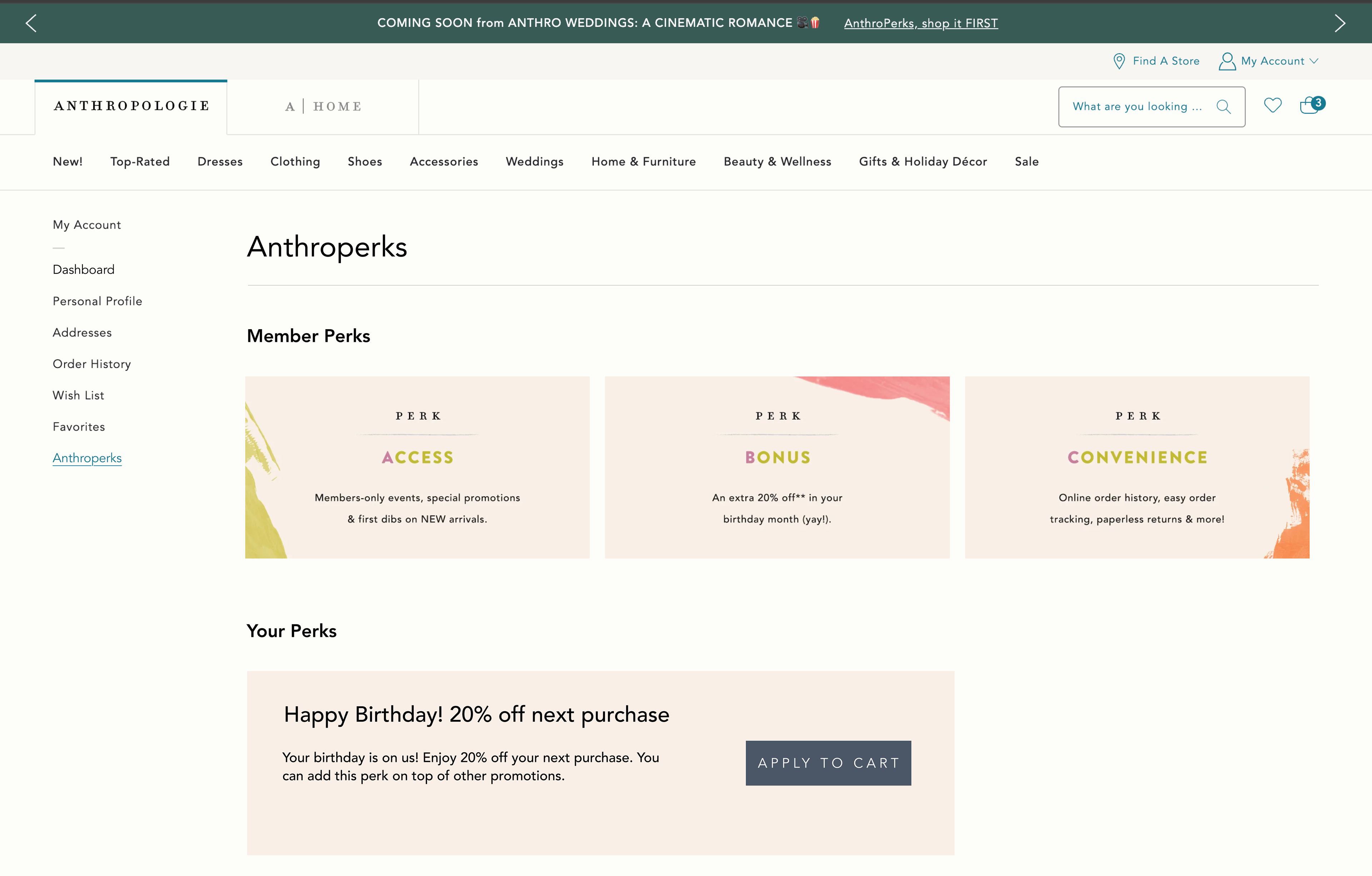Open the Home & Furniture menu

pyautogui.click(x=643, y=162)
